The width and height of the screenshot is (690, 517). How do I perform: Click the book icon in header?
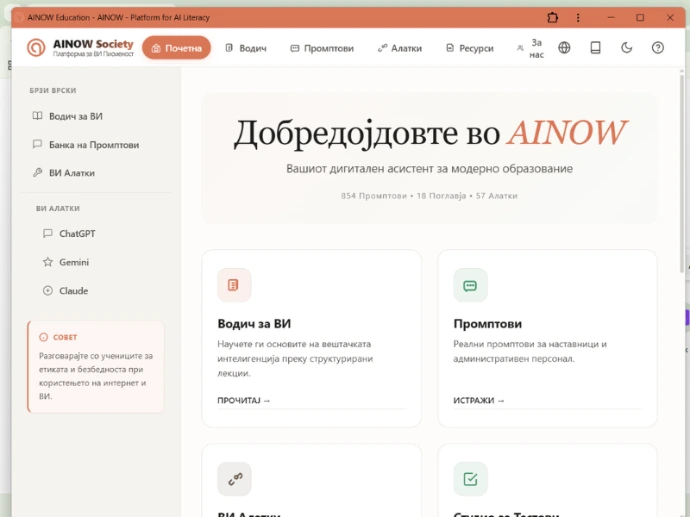tap(595, 48)
